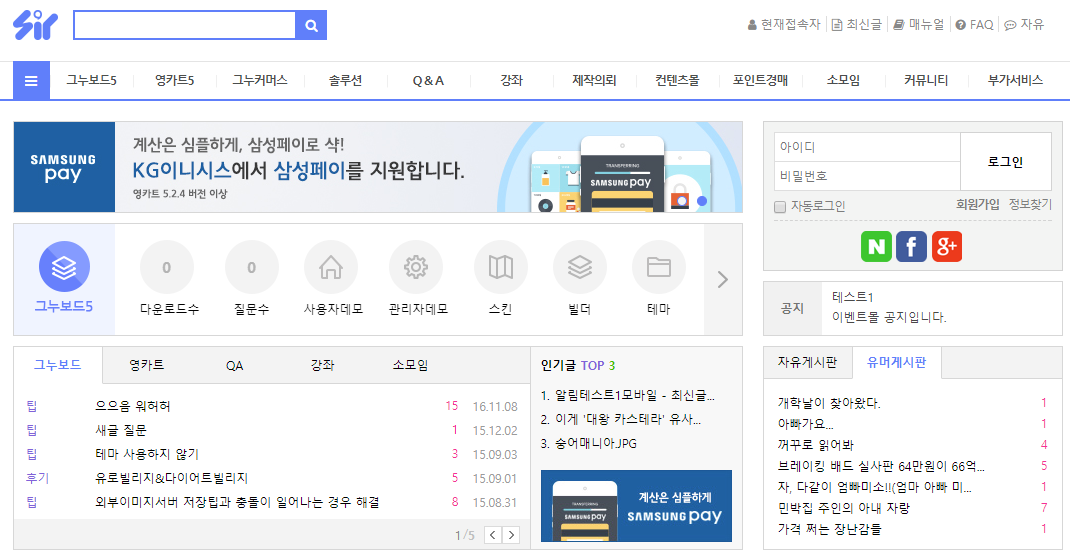Click the small Samsung Pay ad banner

[636, 506]
